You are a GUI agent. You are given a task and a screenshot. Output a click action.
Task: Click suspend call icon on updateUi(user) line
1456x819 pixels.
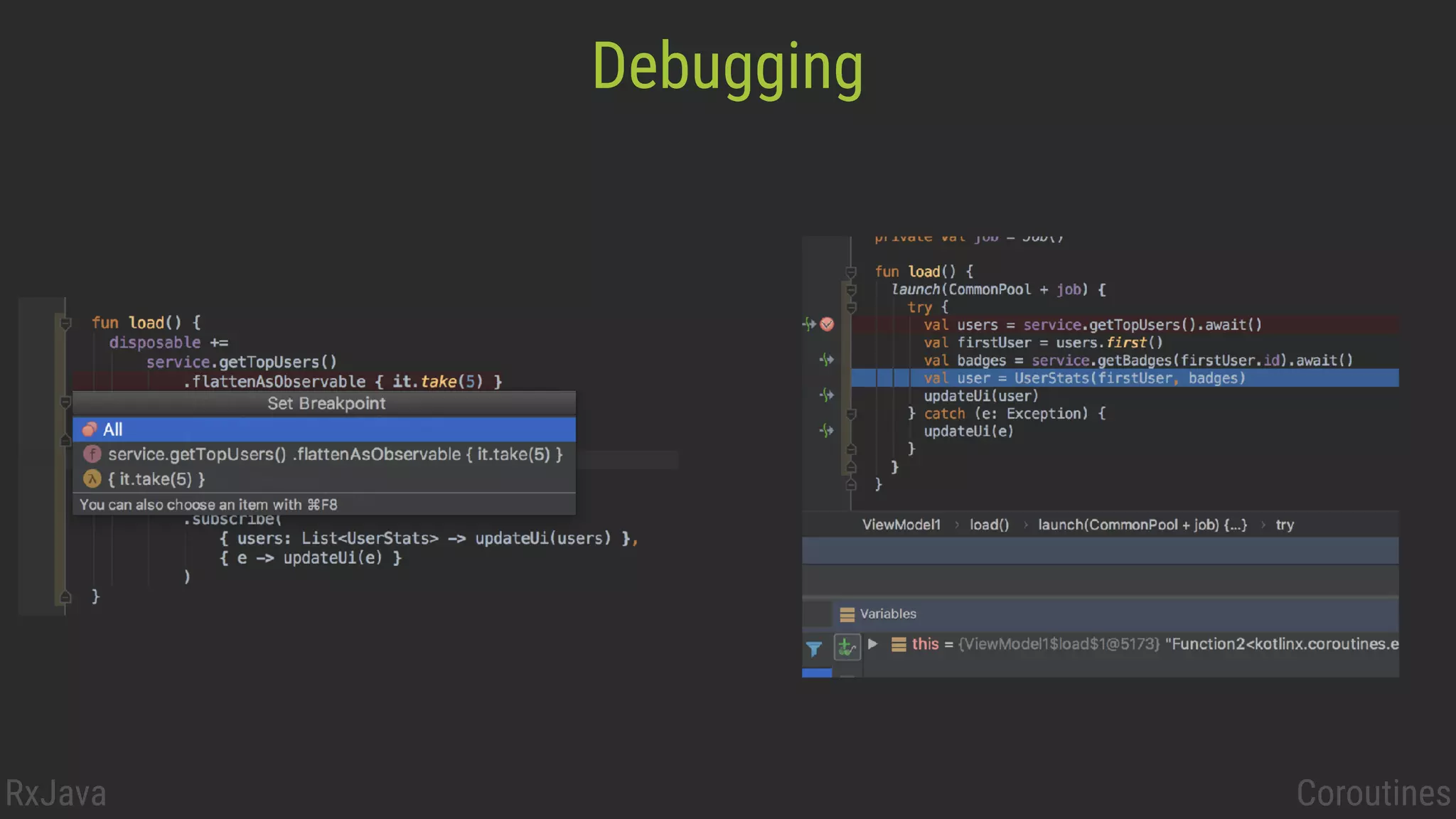tap(826, 395)
